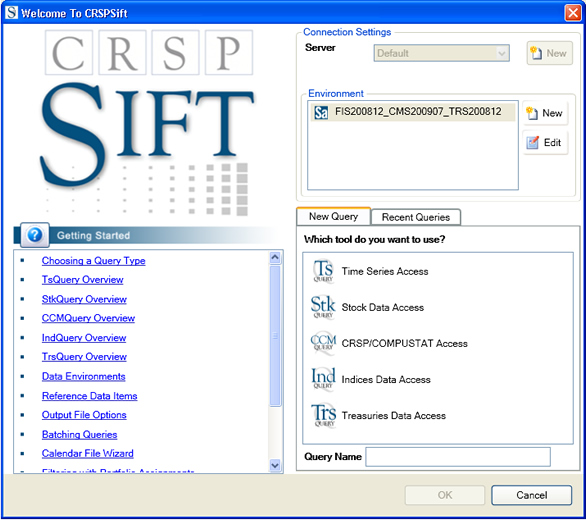This screenshot has height=520, width=586.
Task: Click the Sa environment icon
Action: (321, 112)
